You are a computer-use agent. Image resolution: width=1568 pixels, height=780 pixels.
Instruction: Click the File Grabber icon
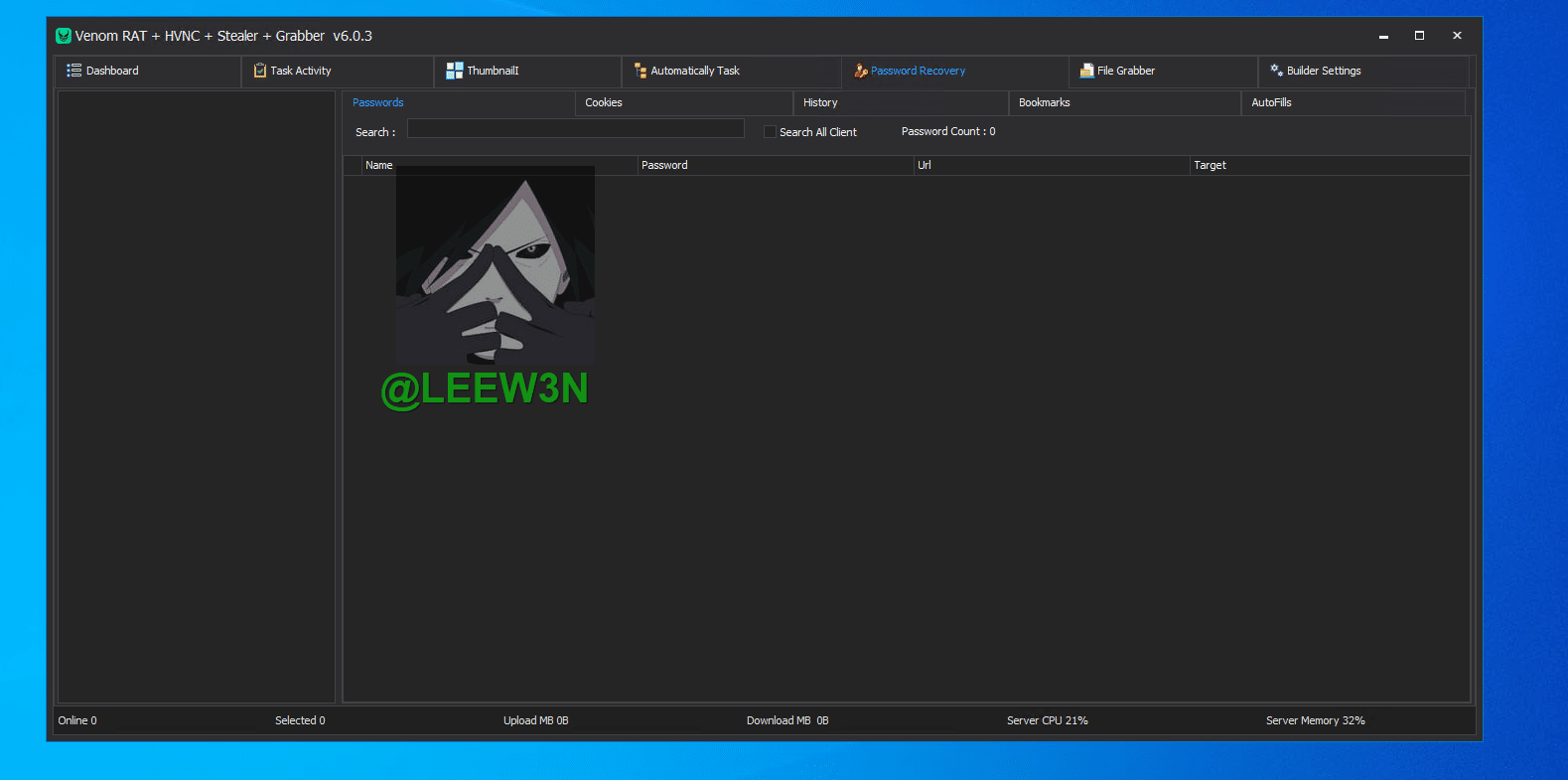(x=1086, y=71)
